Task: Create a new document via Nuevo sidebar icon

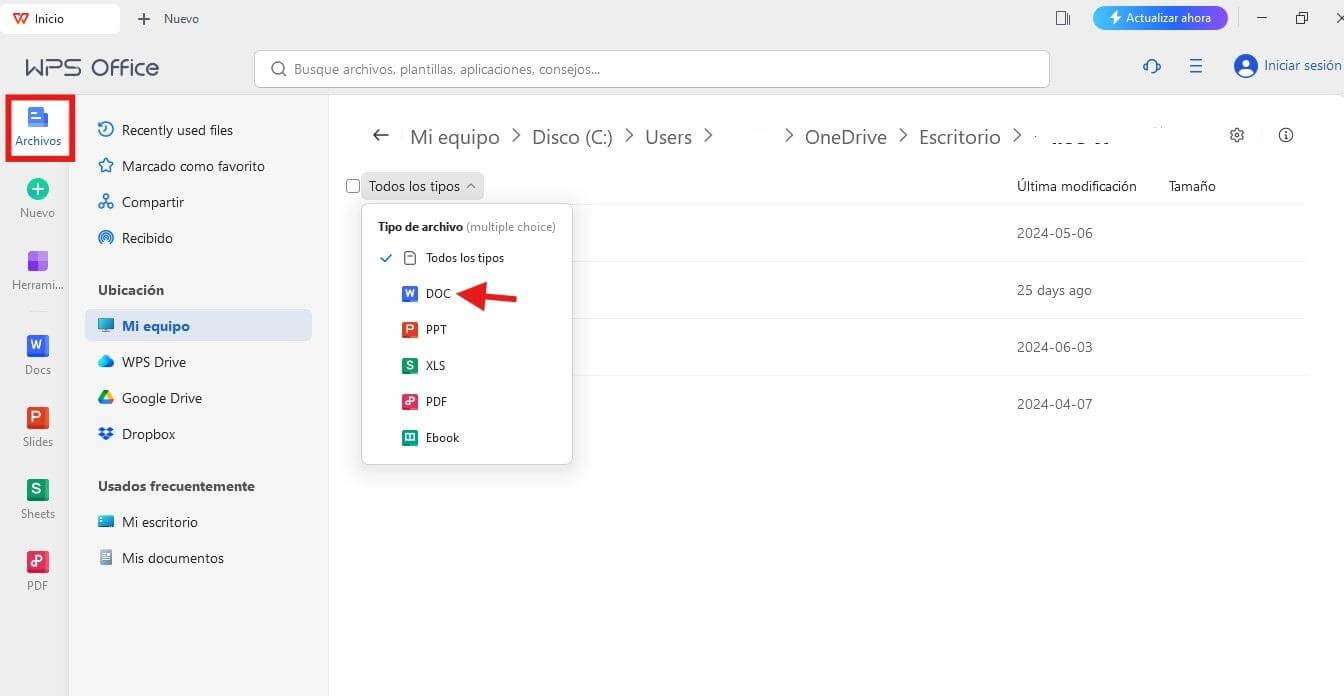Action: click(37, 195)
